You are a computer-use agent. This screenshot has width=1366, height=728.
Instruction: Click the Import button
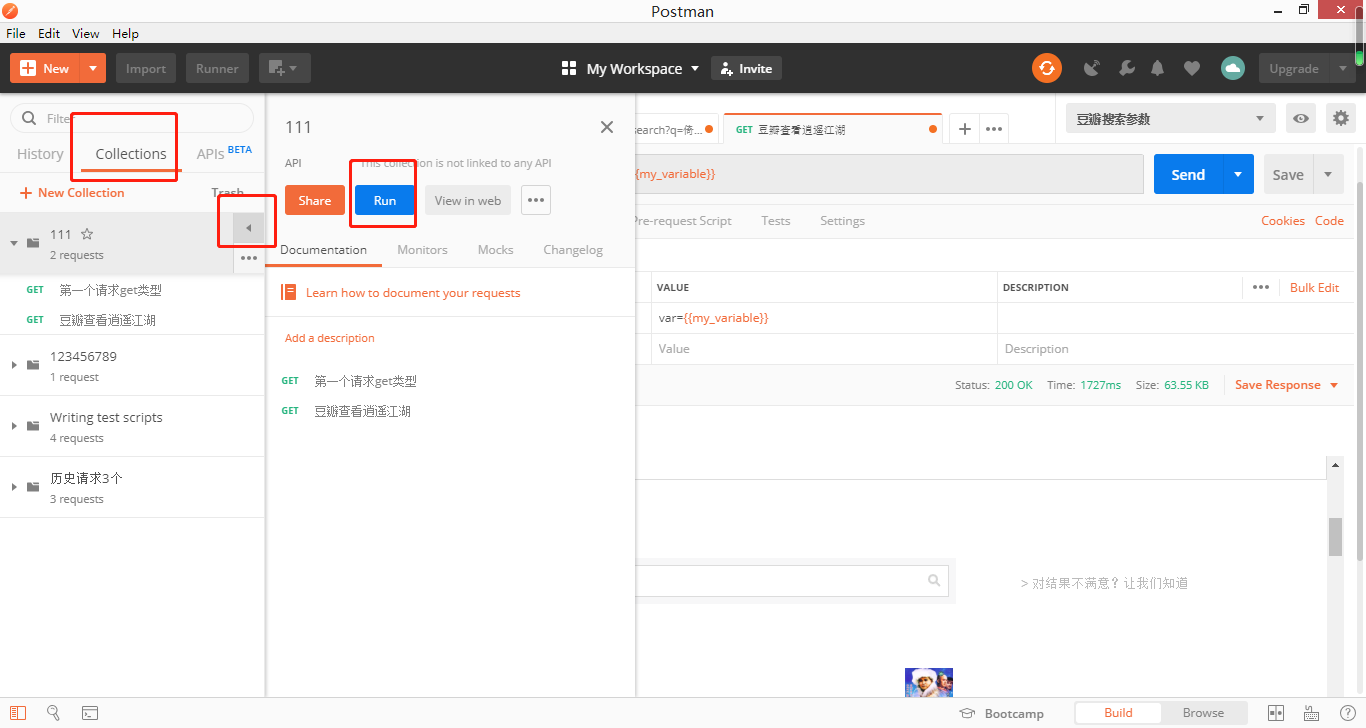(x=146, y=68)
